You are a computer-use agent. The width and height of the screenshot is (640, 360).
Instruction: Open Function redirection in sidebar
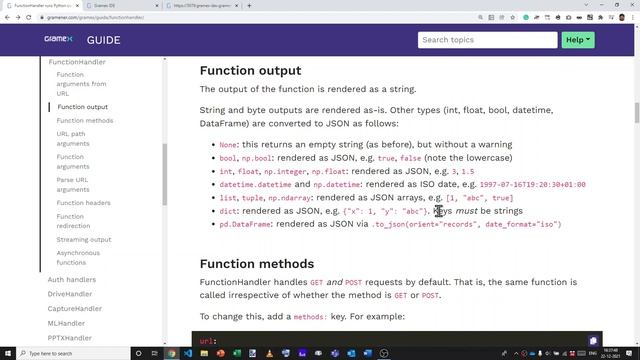[x=73, y=221]
